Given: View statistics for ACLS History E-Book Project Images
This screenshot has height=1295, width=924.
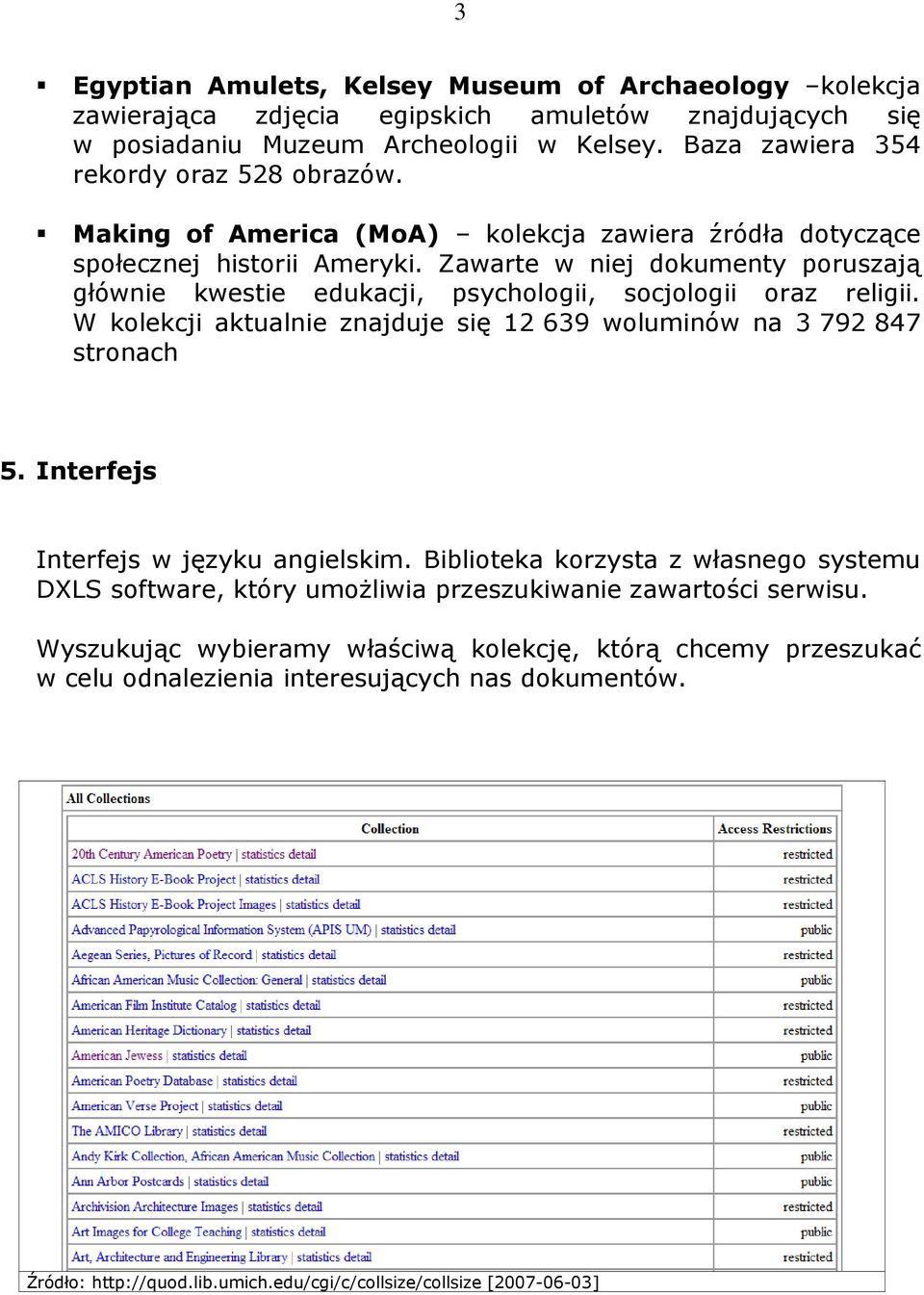Looking at the screenshot, I should (x=307, y=904).
